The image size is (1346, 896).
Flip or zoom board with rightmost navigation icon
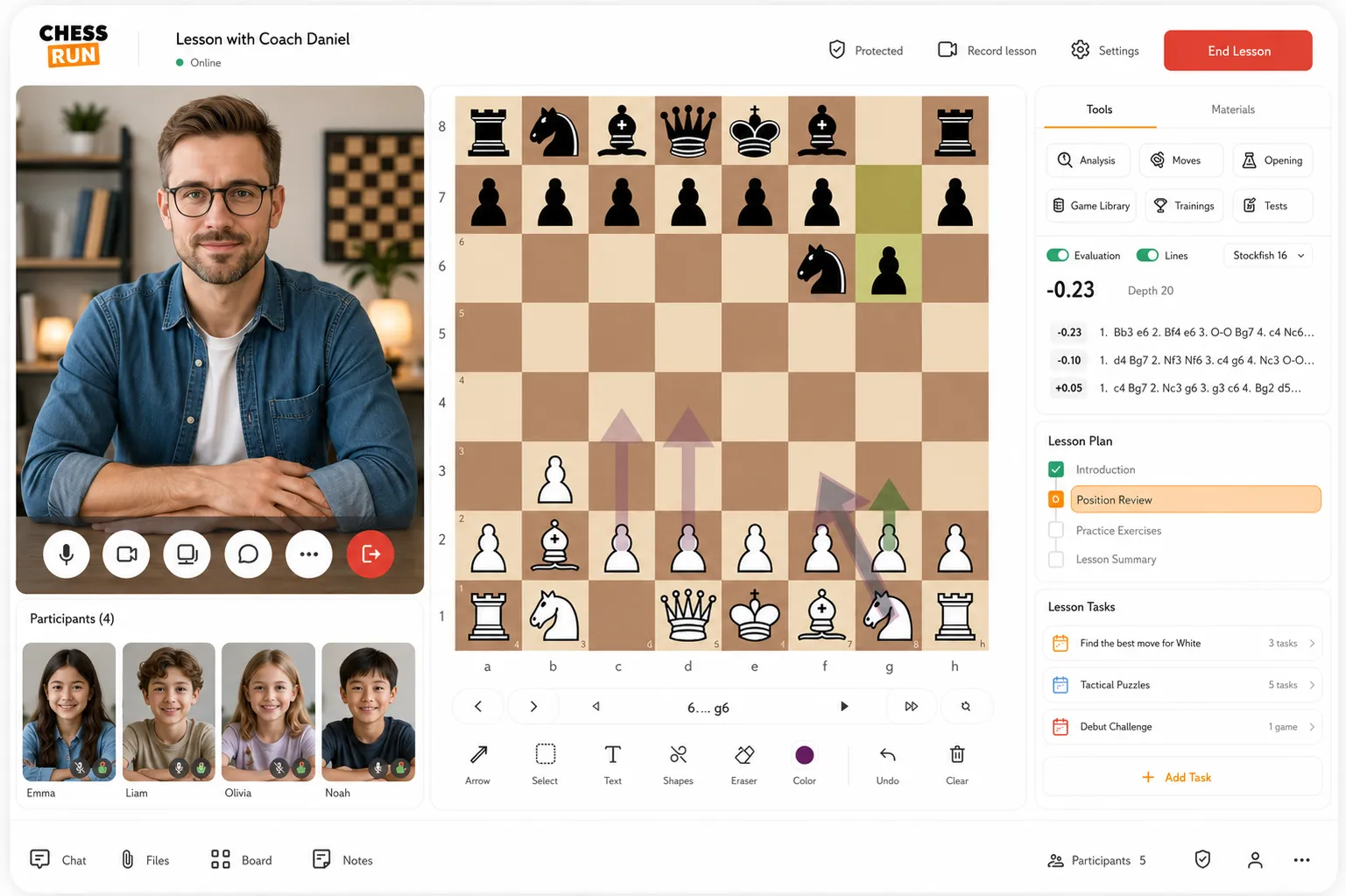[x=966, y=706]
